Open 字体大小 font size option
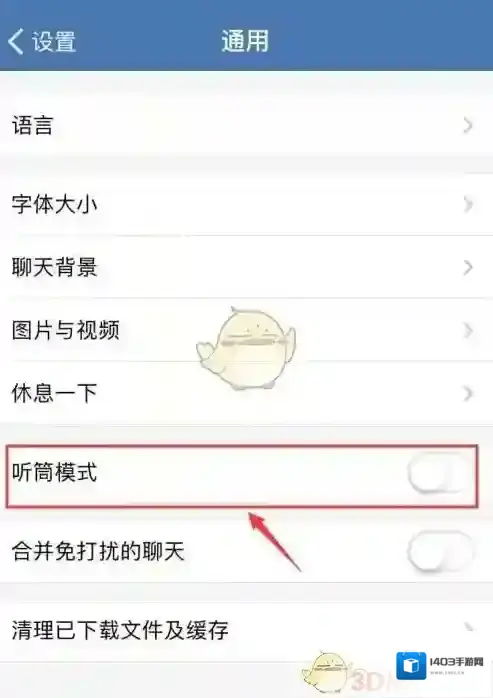Image resolution: width=493 pixels, height=698 pixels. 246,204
